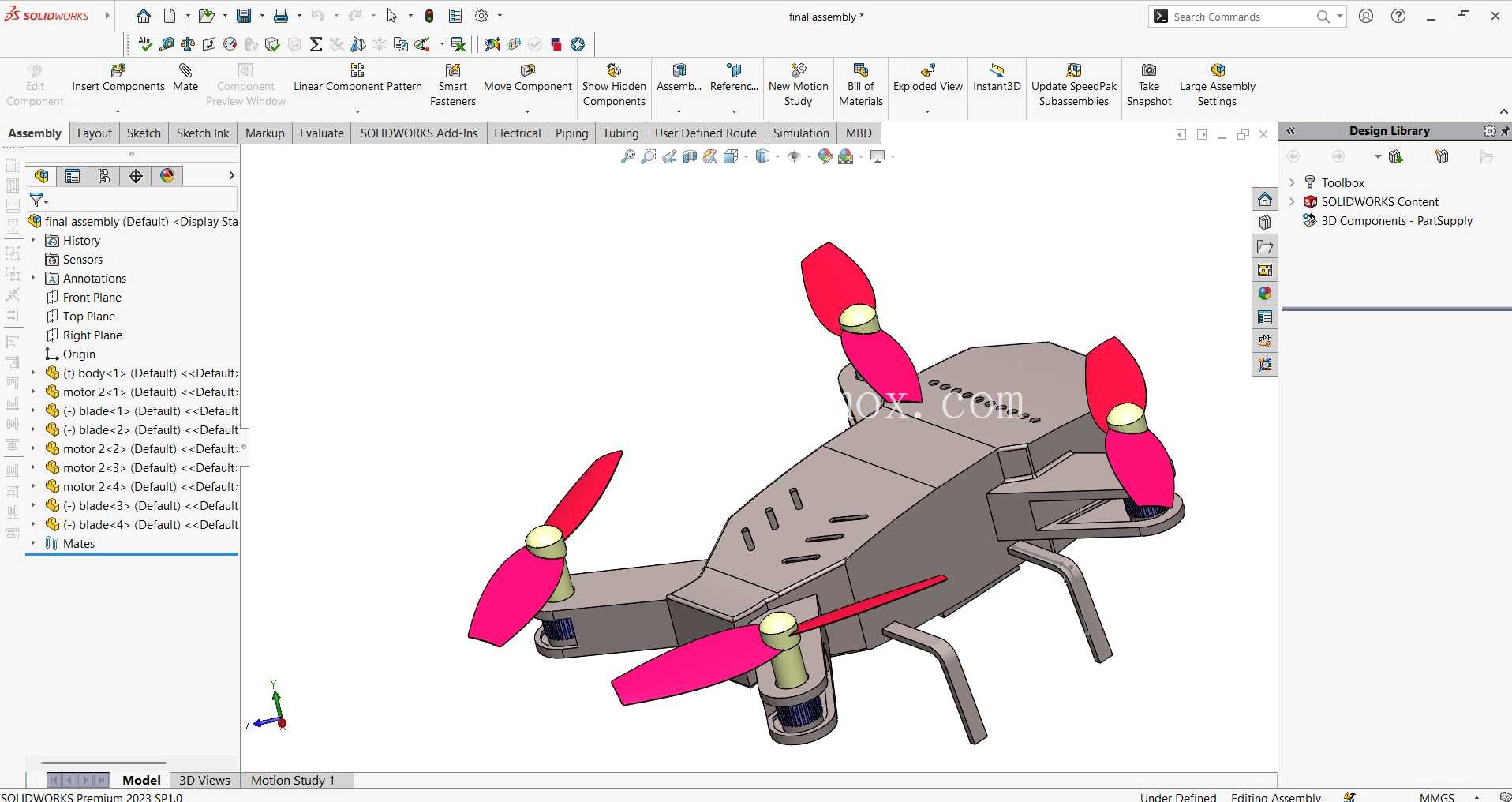1512x802 pixels.
Task: Open the DisplayManager appearance tab icon
Action: point(167,176)
